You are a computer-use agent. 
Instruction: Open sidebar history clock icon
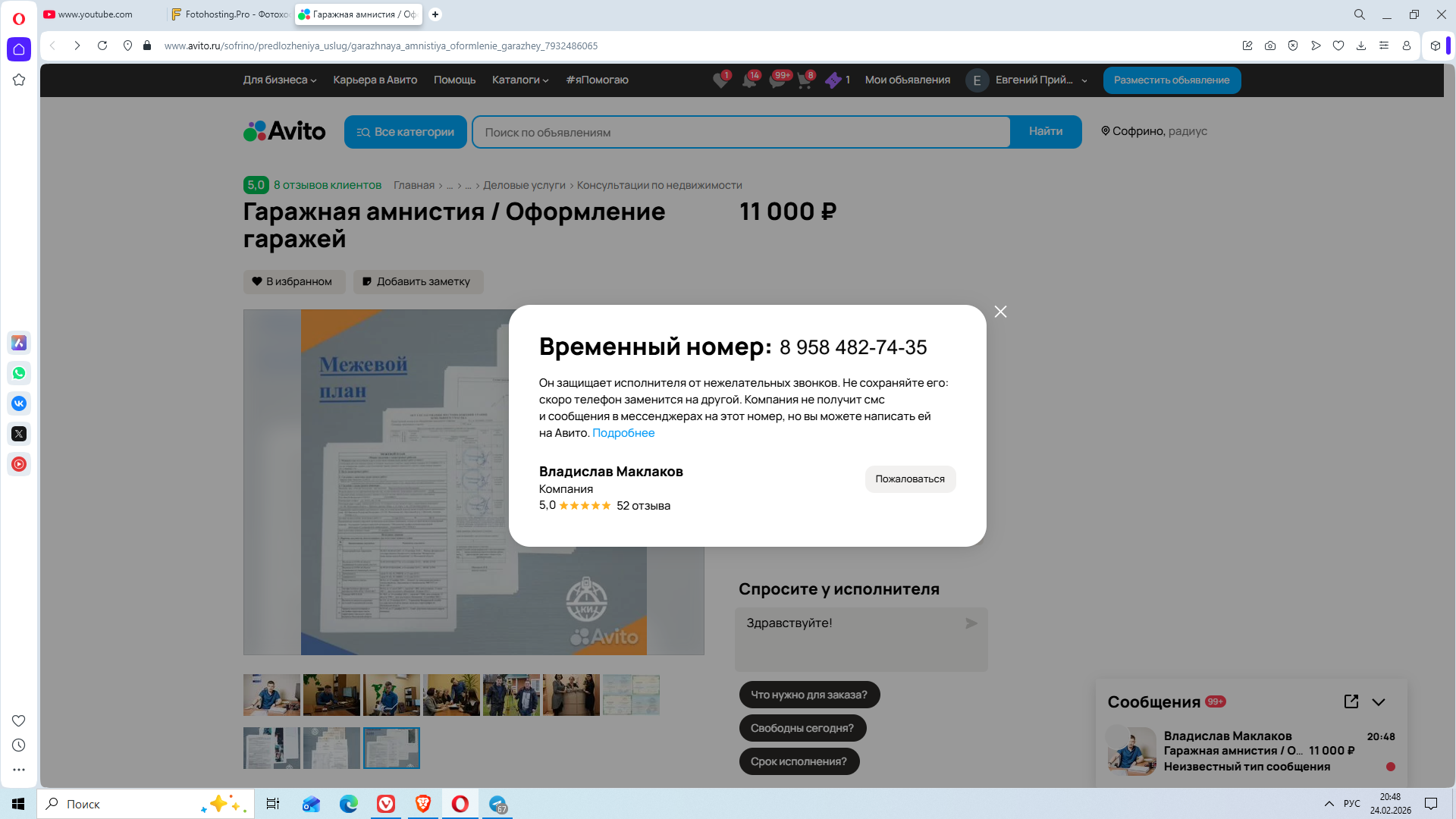point(19,745)
